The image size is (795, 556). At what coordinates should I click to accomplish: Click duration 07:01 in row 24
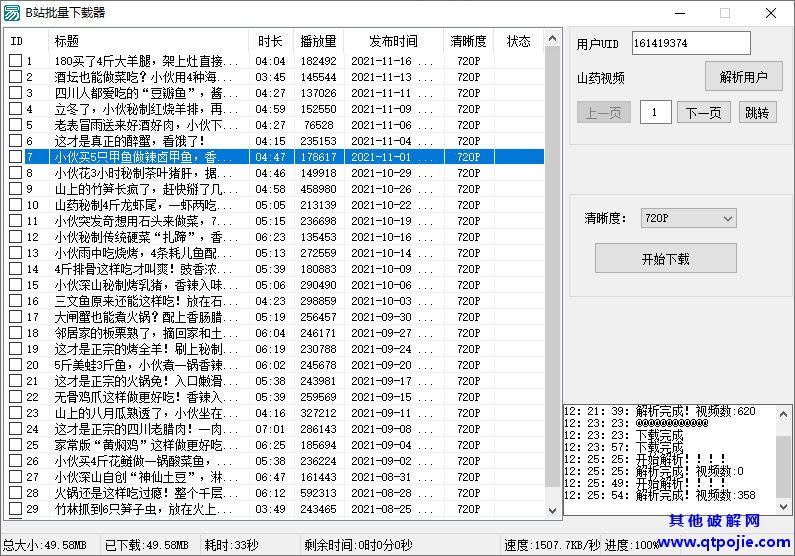pos(270,429)
